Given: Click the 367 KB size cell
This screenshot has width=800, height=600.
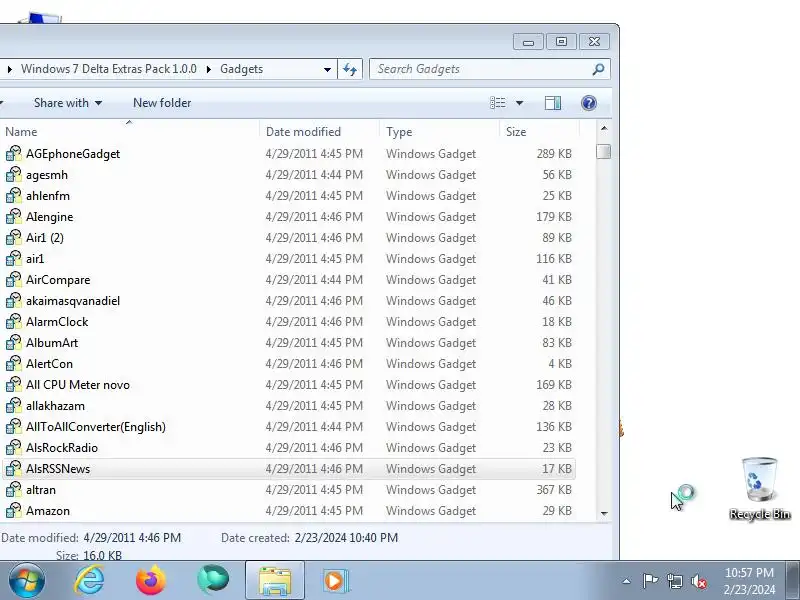Looking at the screenshot, I should coord(554,490).
